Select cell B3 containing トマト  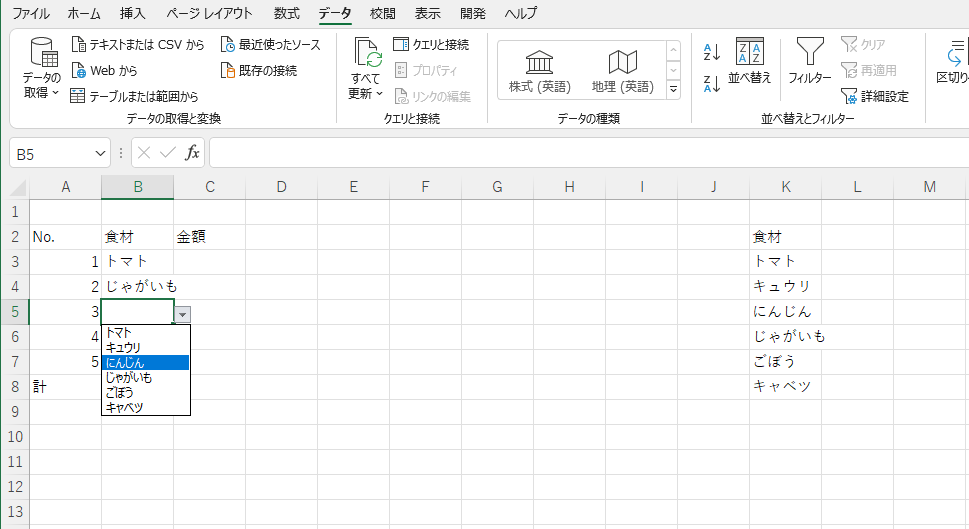(x=137, y=262)
